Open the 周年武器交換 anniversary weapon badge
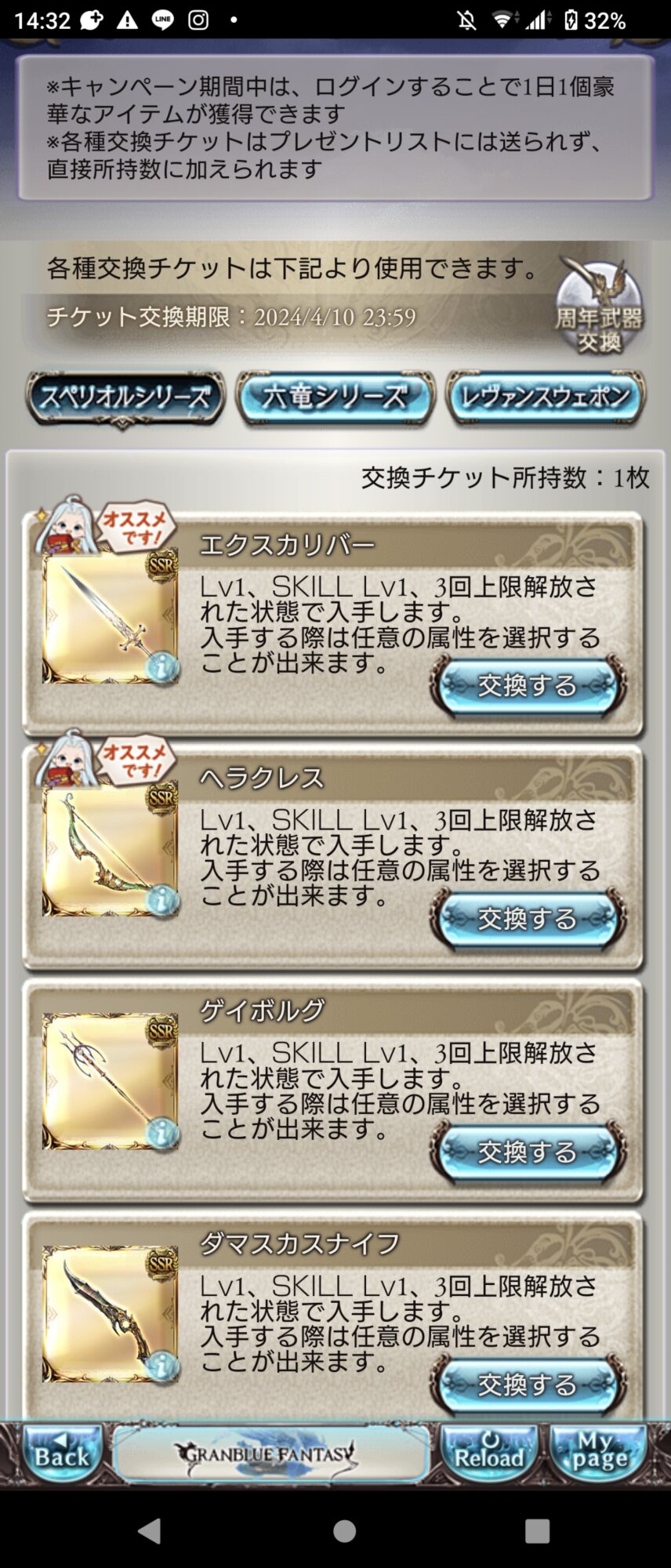 click(599, 307)
